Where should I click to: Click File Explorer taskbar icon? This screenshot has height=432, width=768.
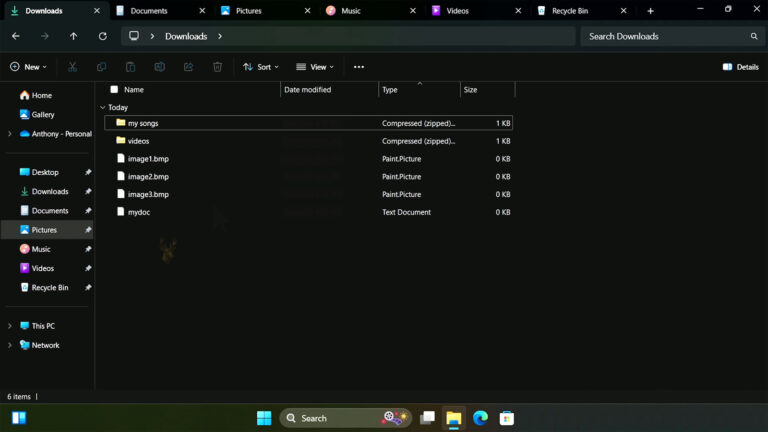[x=454, y=418]
